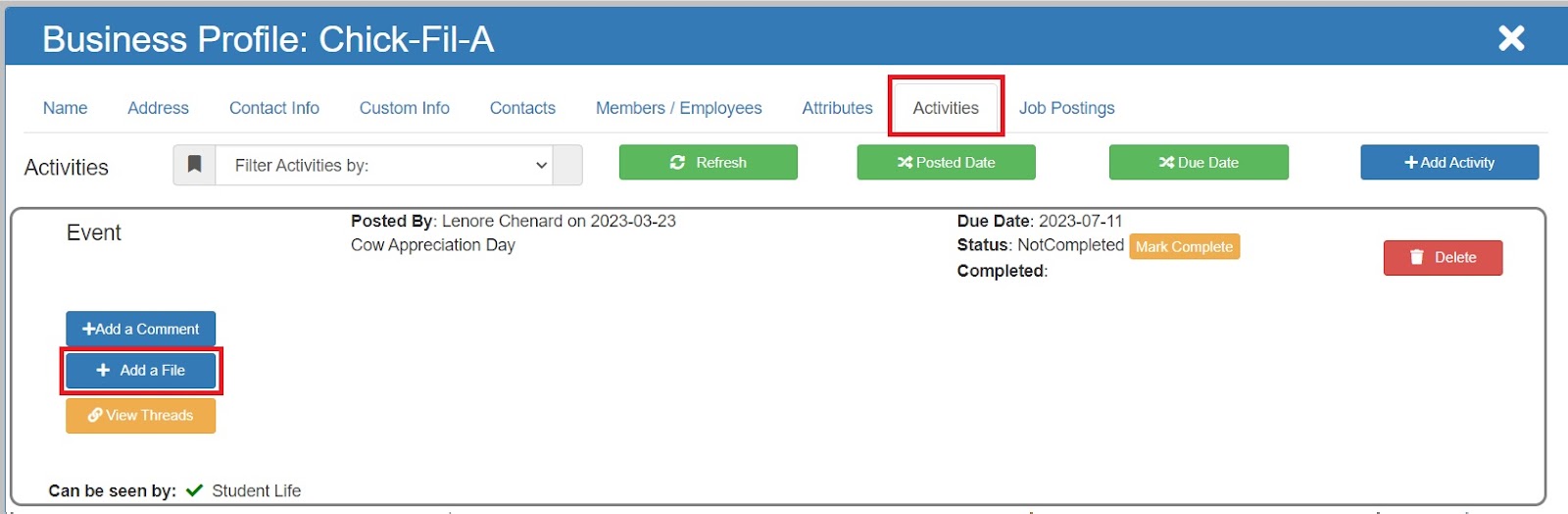Click the green checkmark beside Student Life
Image resolution: width=1568 pixels, height=514 pixels.
tap(194, 490)
